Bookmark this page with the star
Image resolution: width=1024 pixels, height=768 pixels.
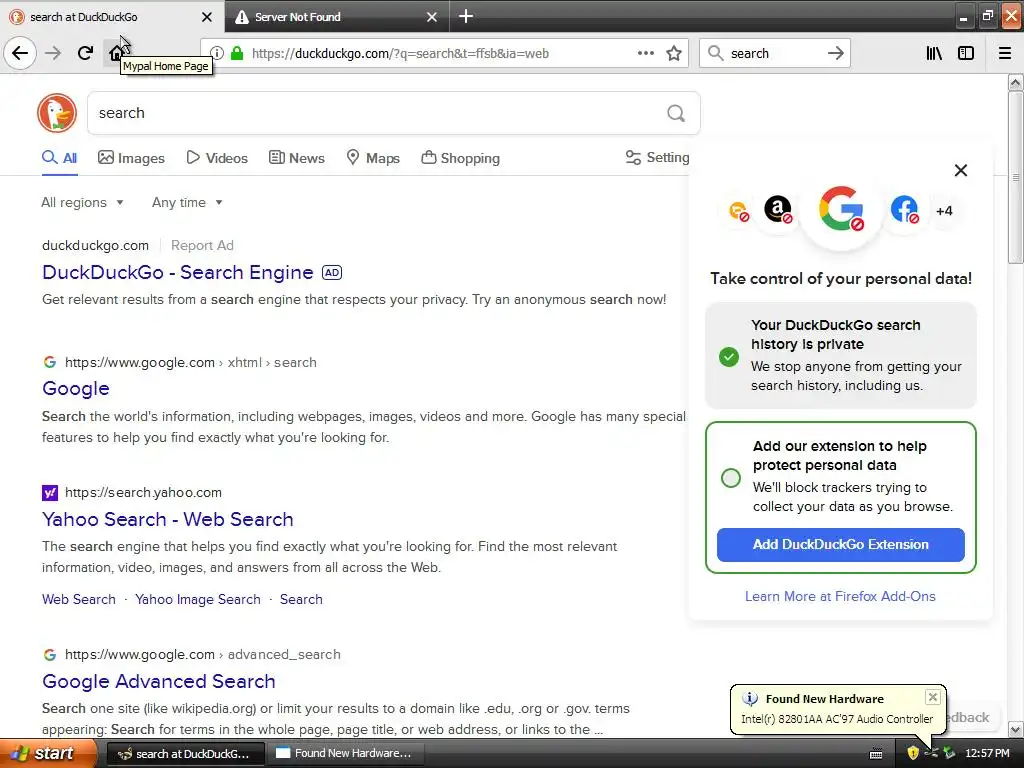point(674,53)
